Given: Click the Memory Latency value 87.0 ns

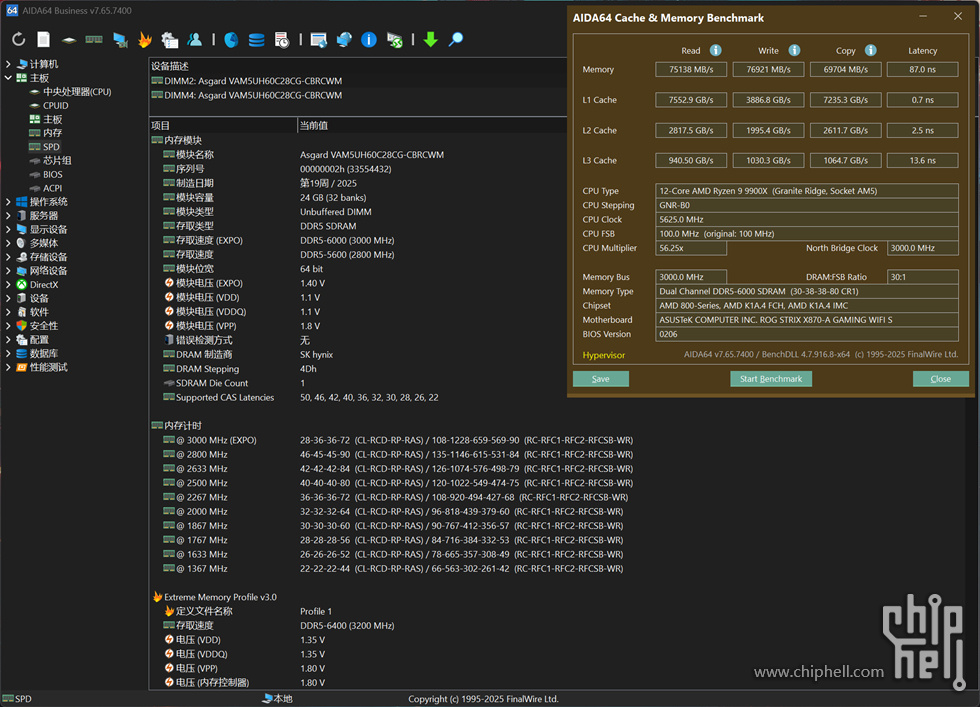Looking at the screenshot, I should coord(922,69).
